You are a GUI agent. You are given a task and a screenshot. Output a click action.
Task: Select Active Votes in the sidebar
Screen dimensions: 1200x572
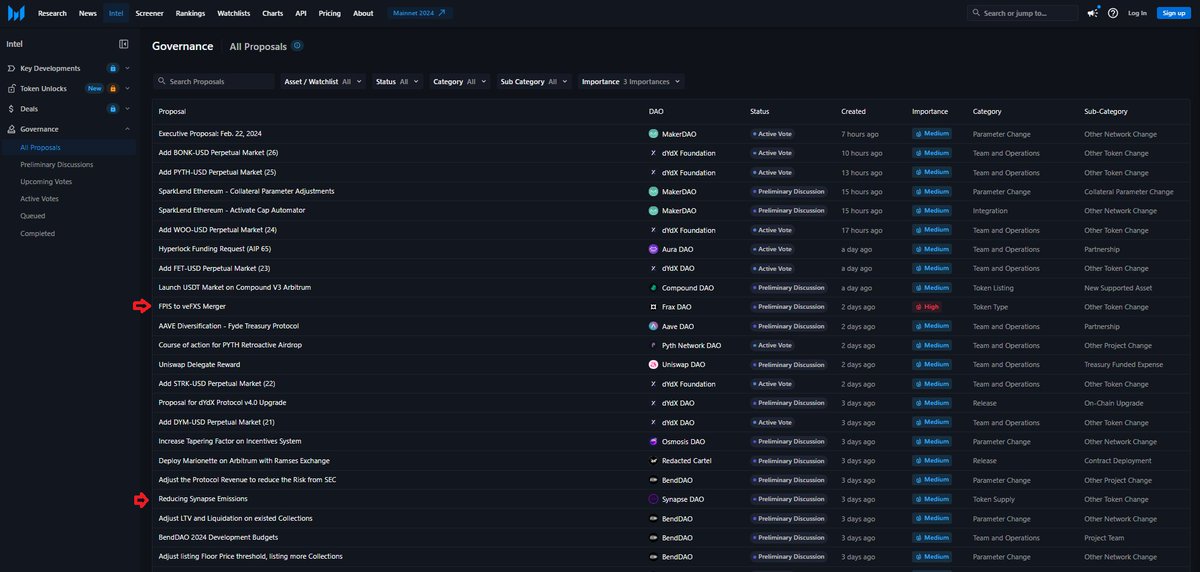[x=40, y=199]
